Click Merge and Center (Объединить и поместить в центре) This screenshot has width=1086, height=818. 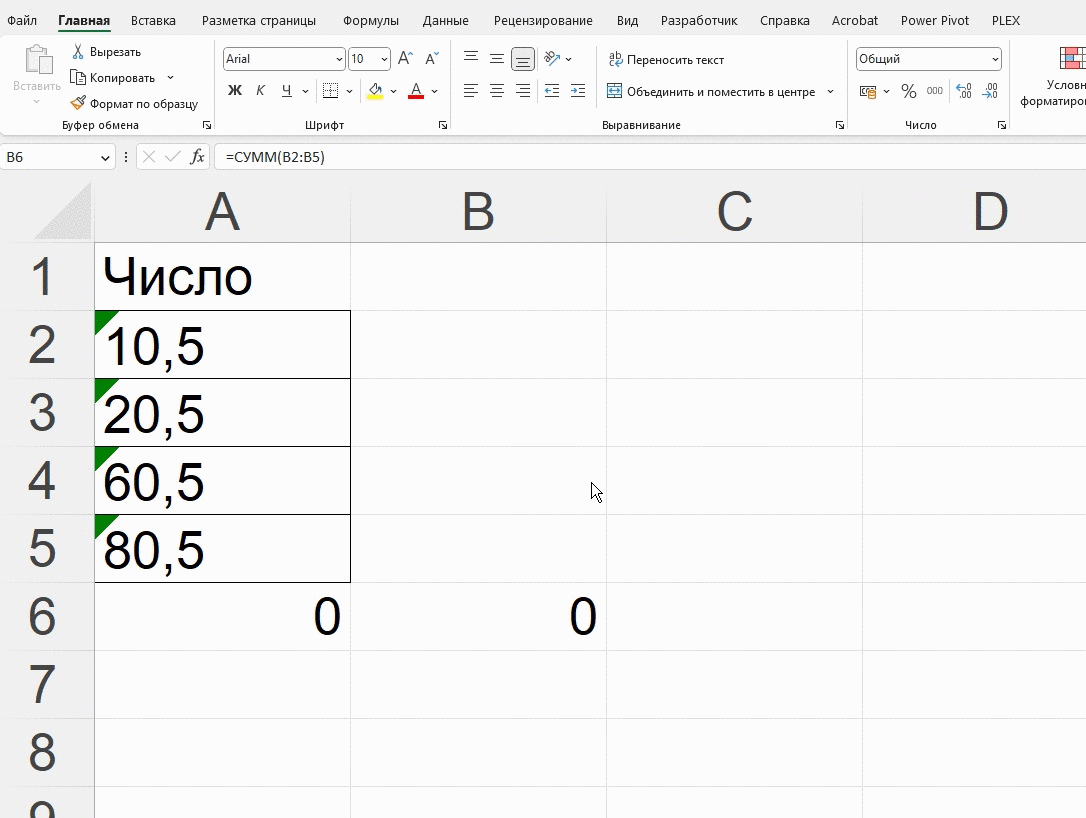pos(711,91)
